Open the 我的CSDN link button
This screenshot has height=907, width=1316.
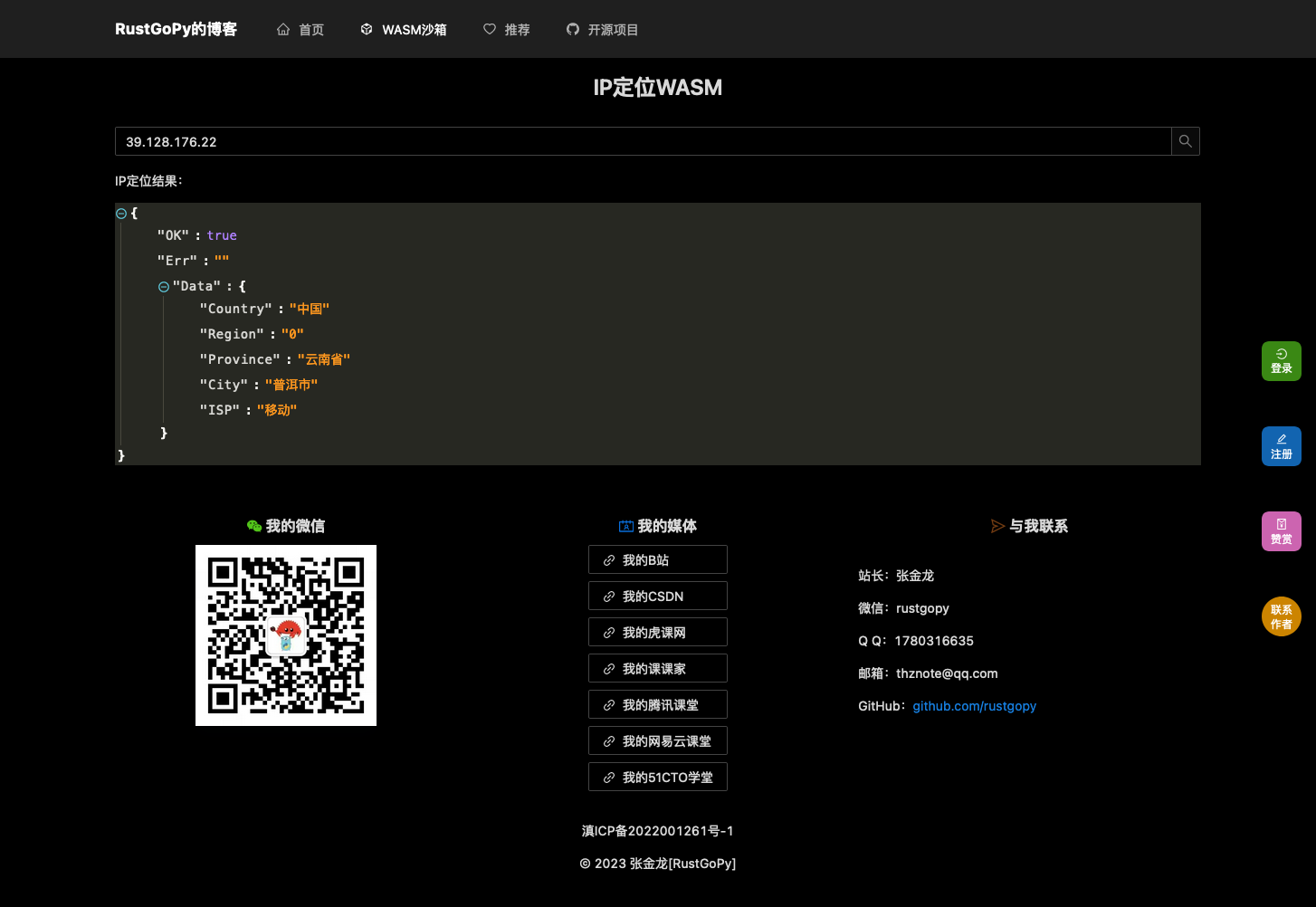pos(658,596)
